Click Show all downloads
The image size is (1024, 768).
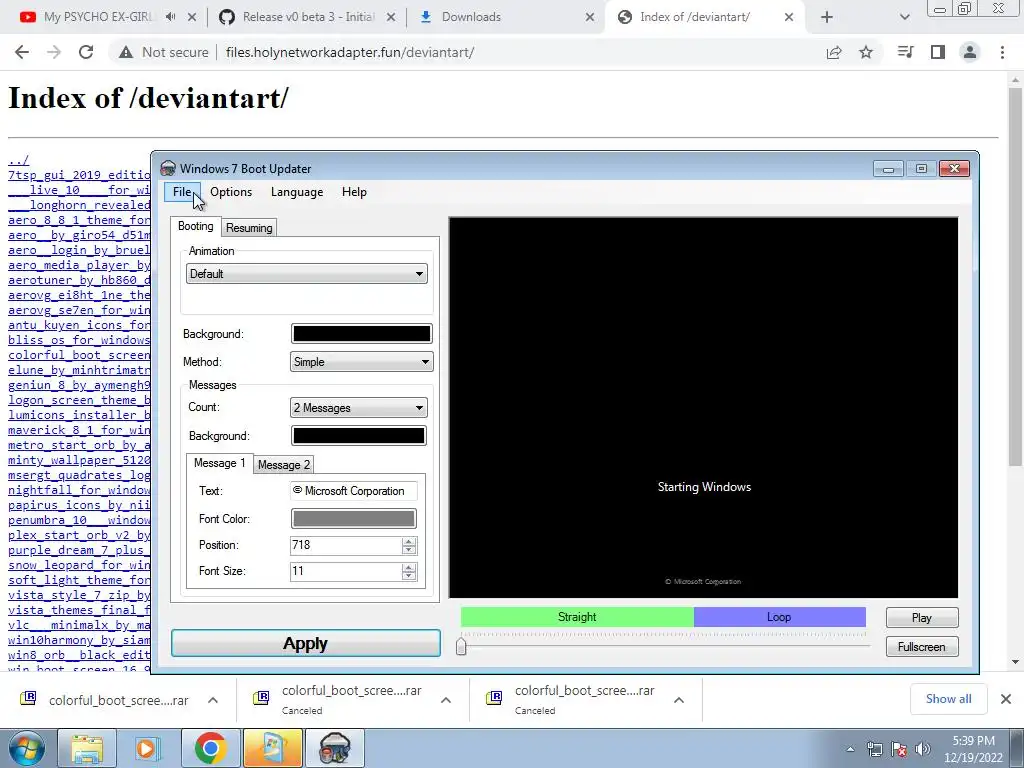point(948,699)
